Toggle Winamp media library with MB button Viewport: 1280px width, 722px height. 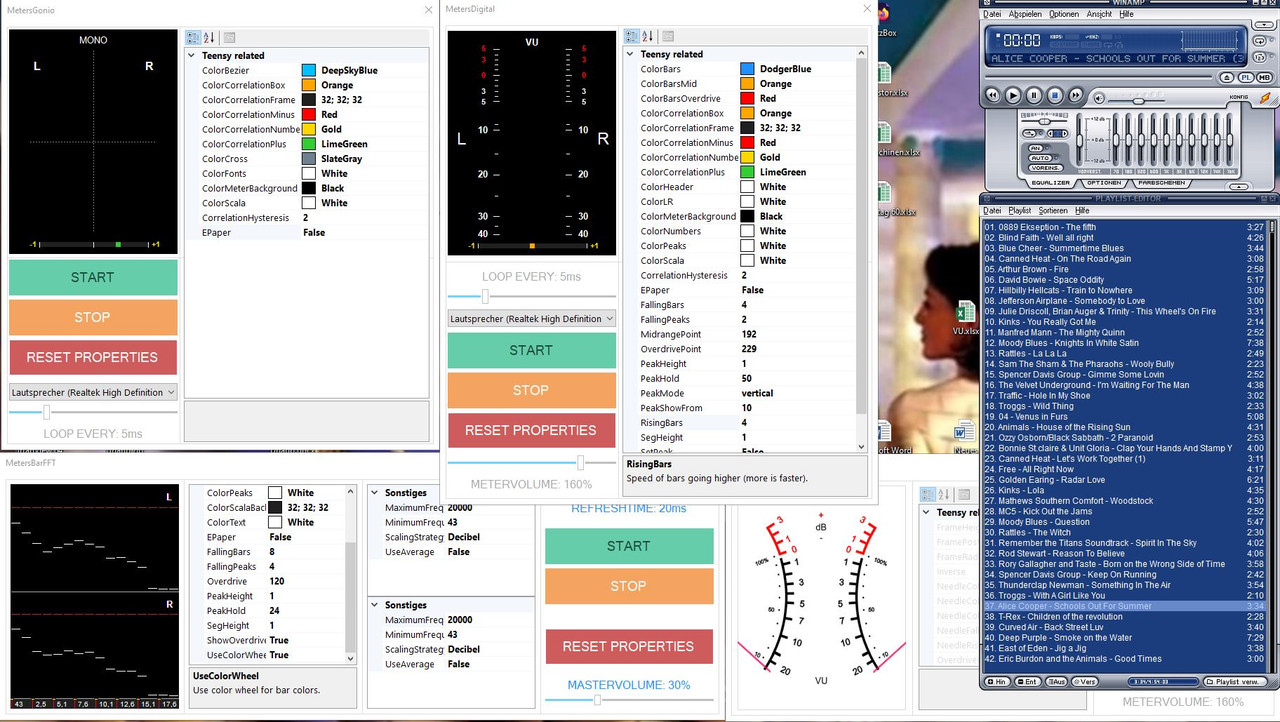tap(1264, 78)
